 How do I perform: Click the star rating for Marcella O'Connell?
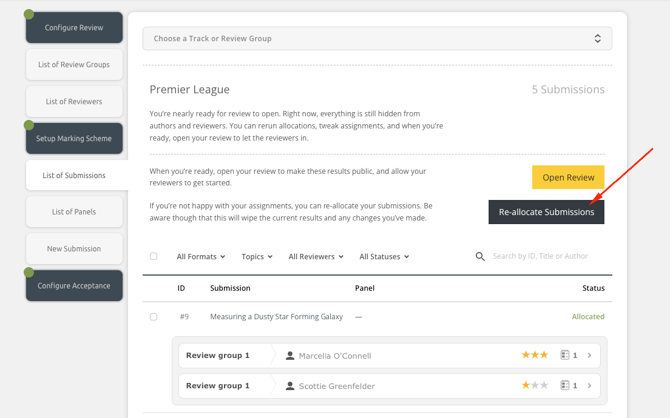(534, 355)
